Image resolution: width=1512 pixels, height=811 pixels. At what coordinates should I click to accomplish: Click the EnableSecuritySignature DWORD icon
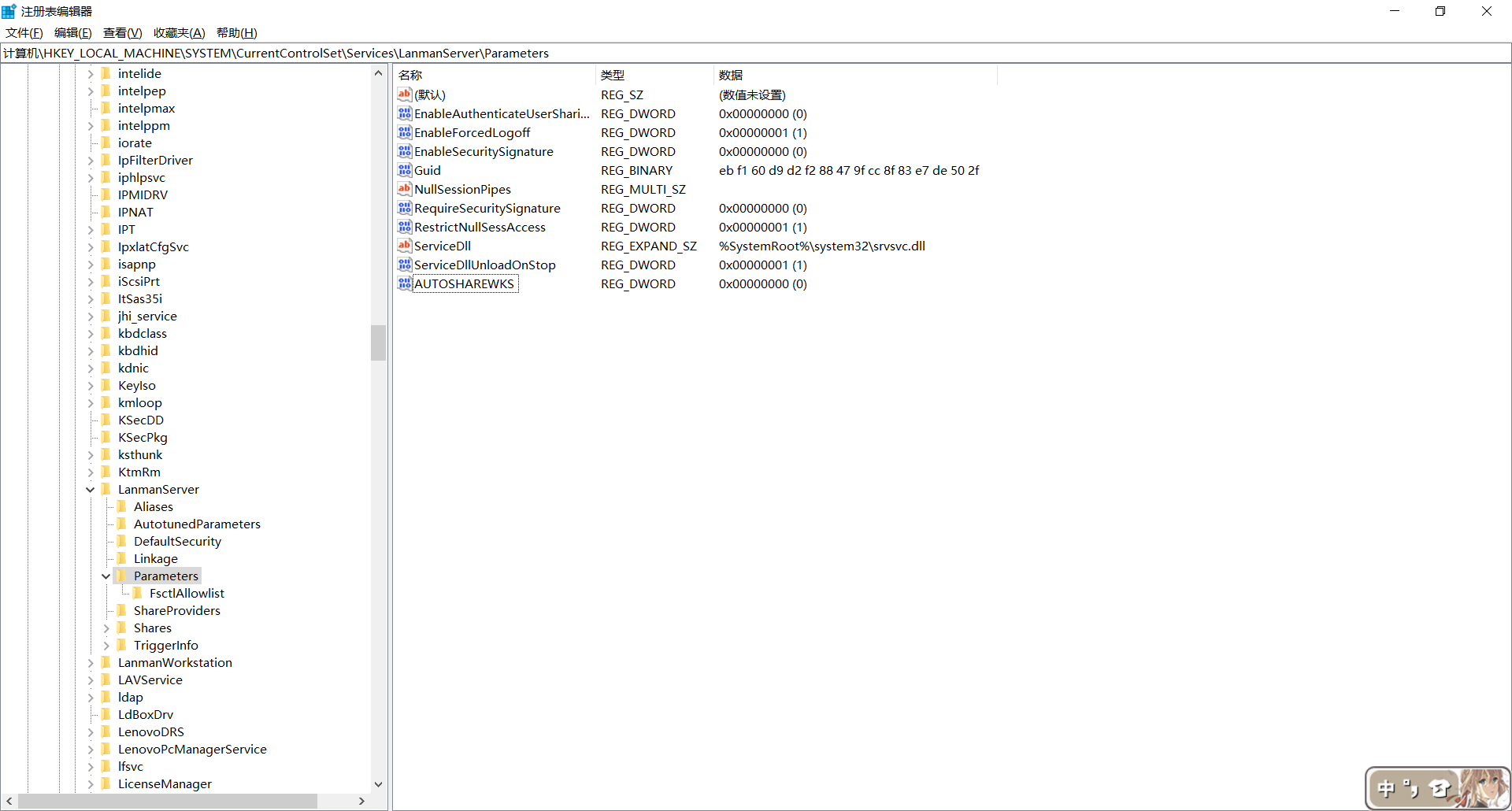coord(405,151)
